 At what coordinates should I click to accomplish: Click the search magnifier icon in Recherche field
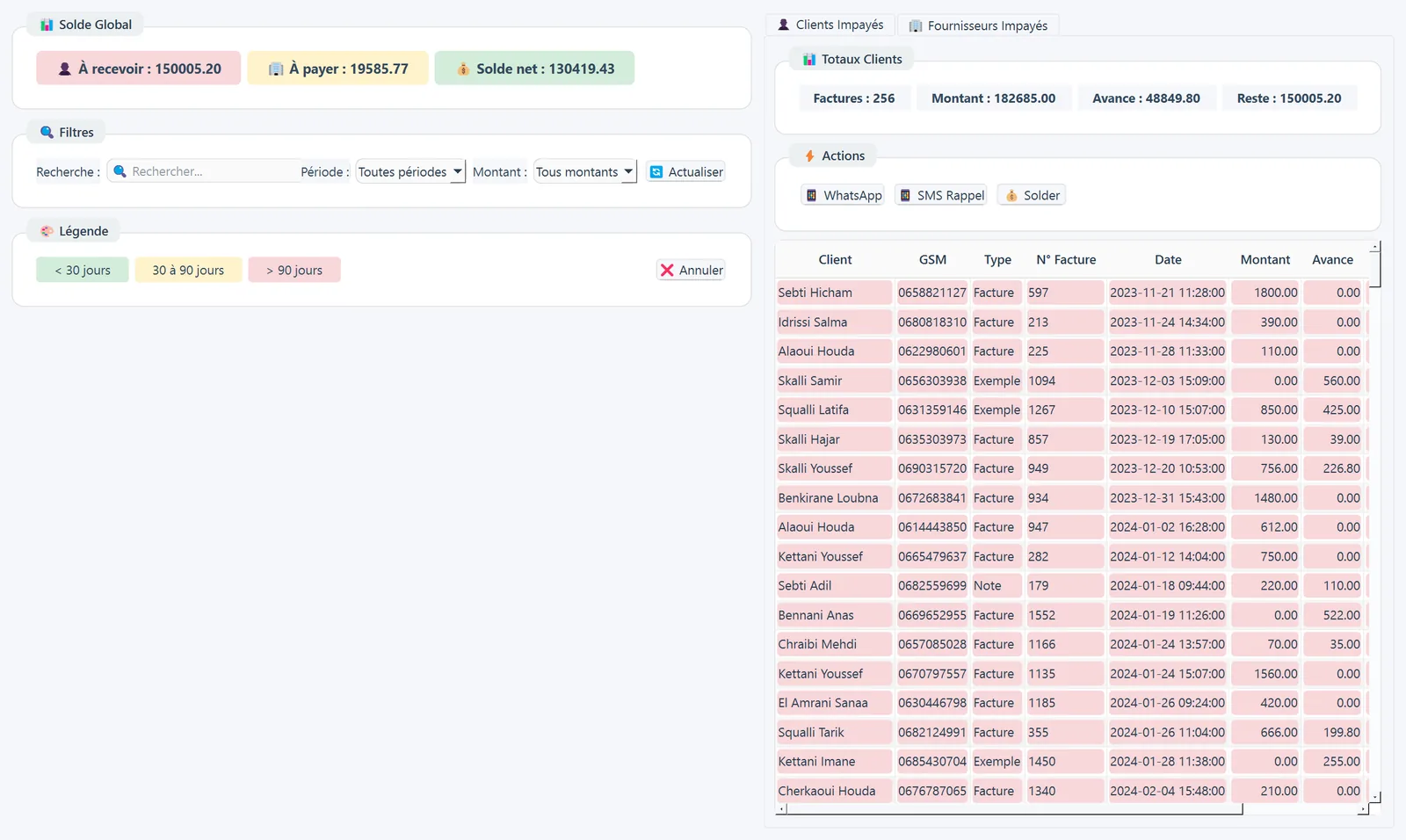[x=120, y=171]
